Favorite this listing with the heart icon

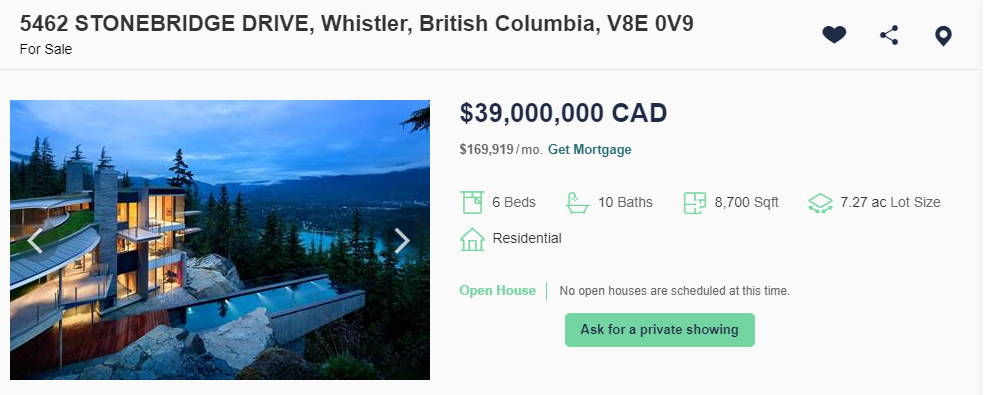pyautogui.click(x=834, y=35)
